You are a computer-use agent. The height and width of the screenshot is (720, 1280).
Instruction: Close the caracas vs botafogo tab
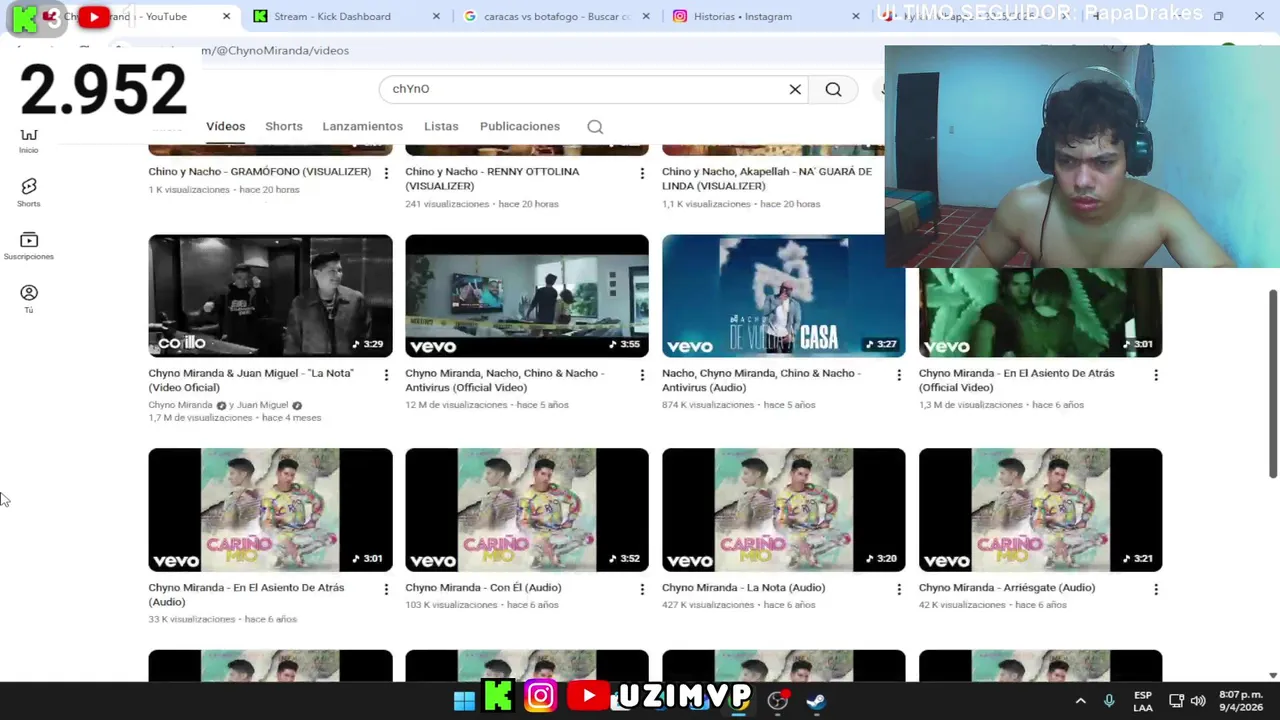(646, 16)
